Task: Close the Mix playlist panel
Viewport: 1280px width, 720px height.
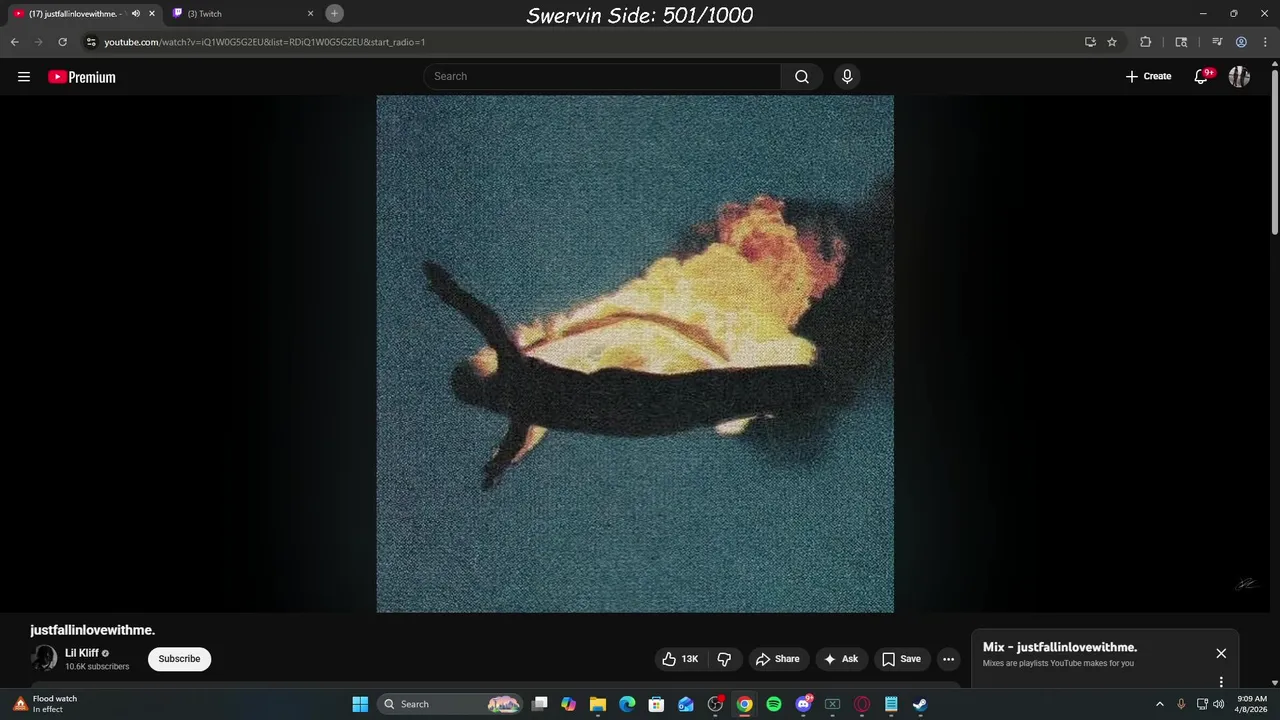Action: (1221, 653)
